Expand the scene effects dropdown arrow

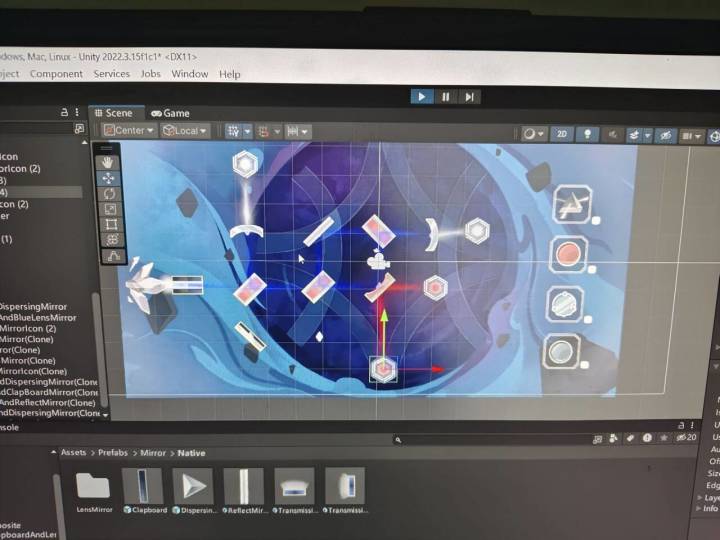tap(647, 135)
